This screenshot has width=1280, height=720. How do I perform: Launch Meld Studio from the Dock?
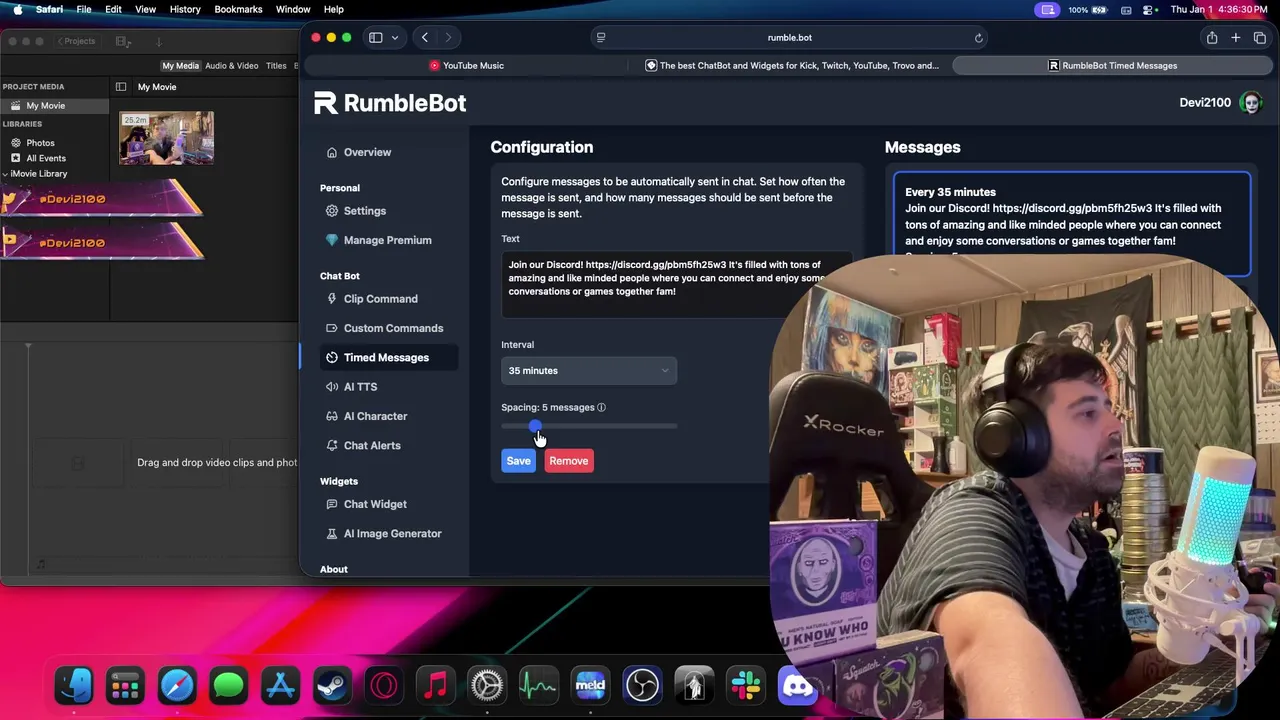coord(590,686)
